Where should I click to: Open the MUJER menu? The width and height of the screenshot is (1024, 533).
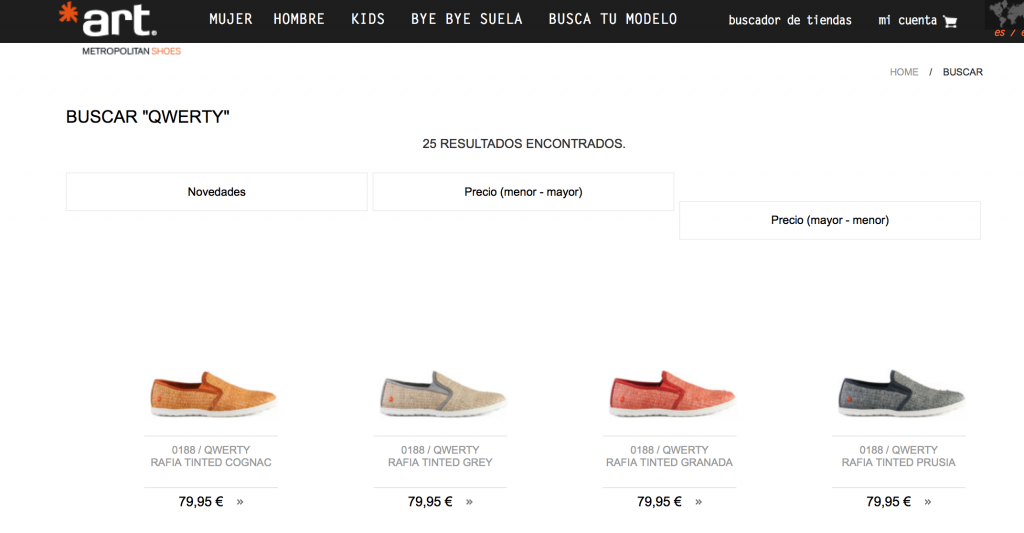[230, 19]
